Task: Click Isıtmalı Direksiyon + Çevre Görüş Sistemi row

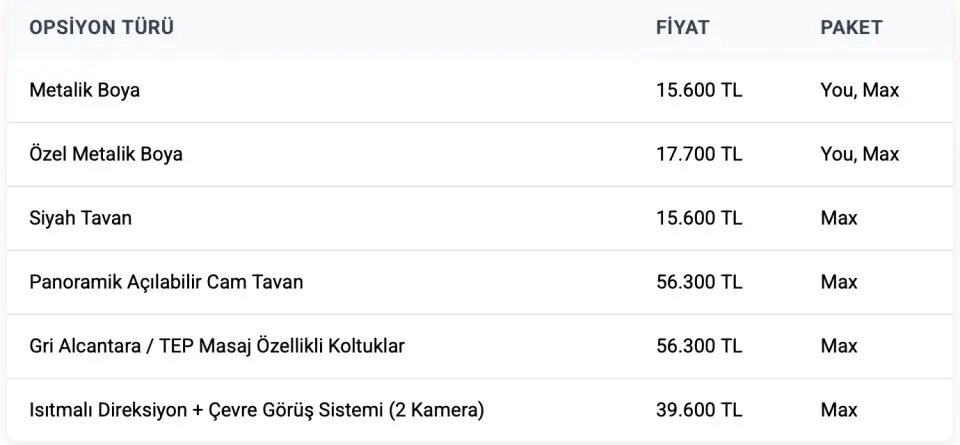Action: coord(257,411)
